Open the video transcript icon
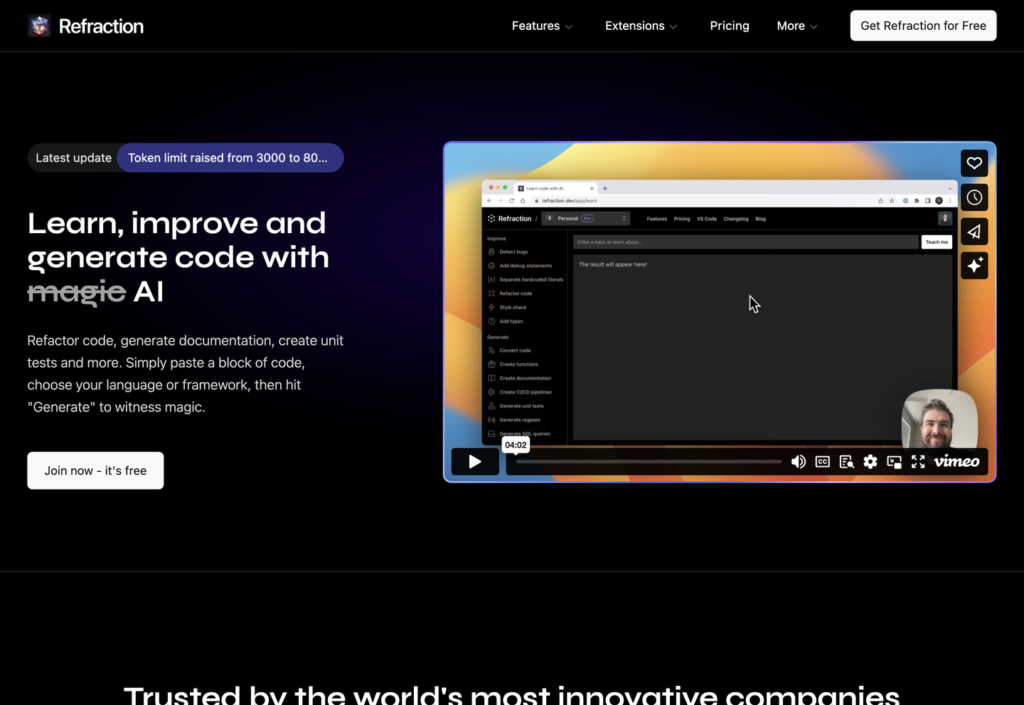The width and height of the screenshot is (1024, 705). tap(847, 462)
